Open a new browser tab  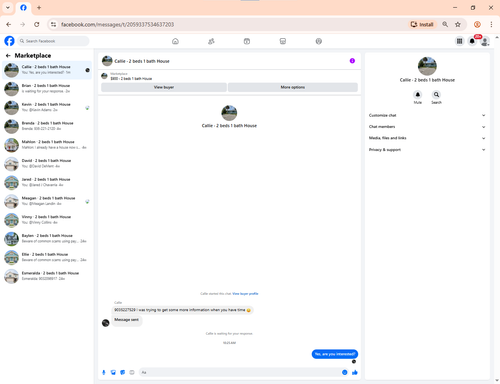click(x=39, y=8)
